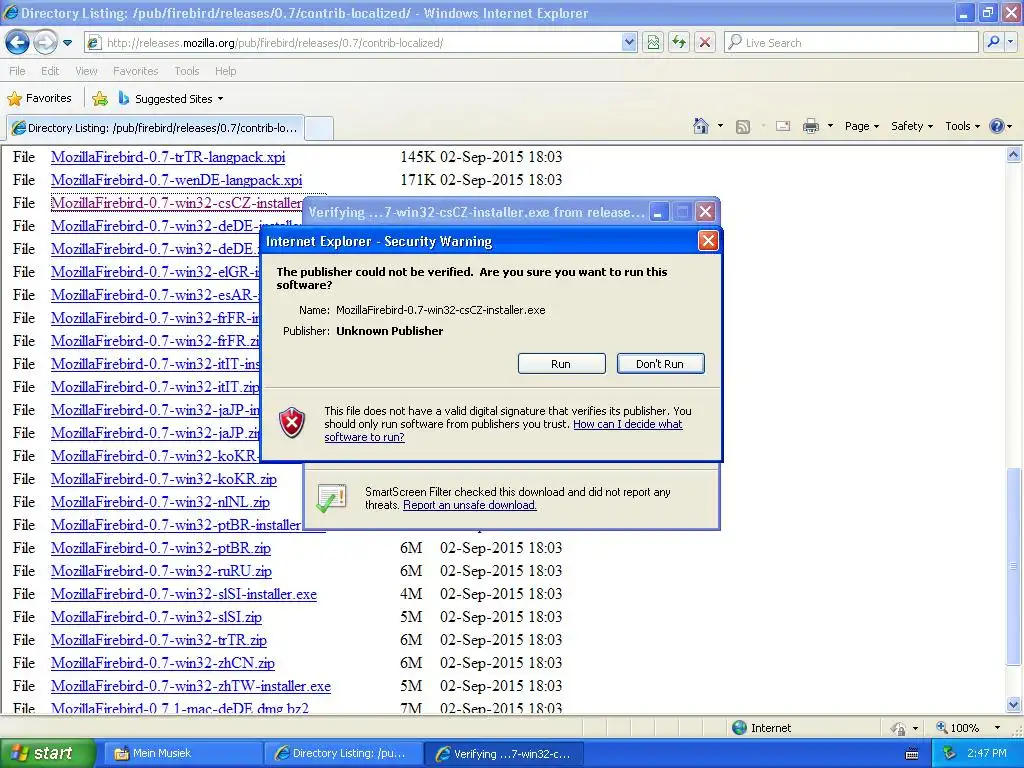Expand the search provider dropdown
1024x768 pixels.
tap(1011, 42)
